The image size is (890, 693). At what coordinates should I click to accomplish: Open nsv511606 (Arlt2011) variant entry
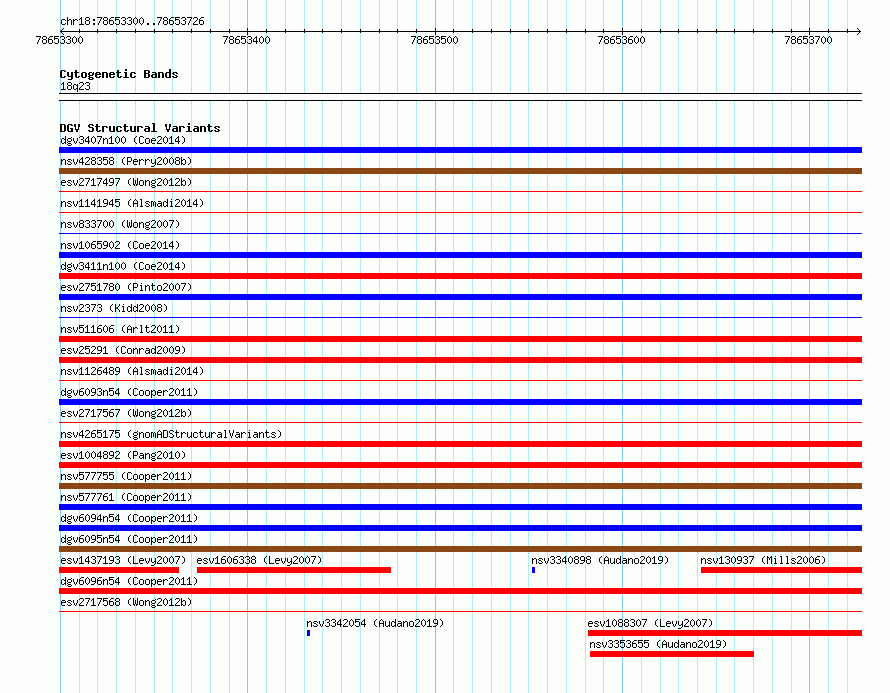120,329
